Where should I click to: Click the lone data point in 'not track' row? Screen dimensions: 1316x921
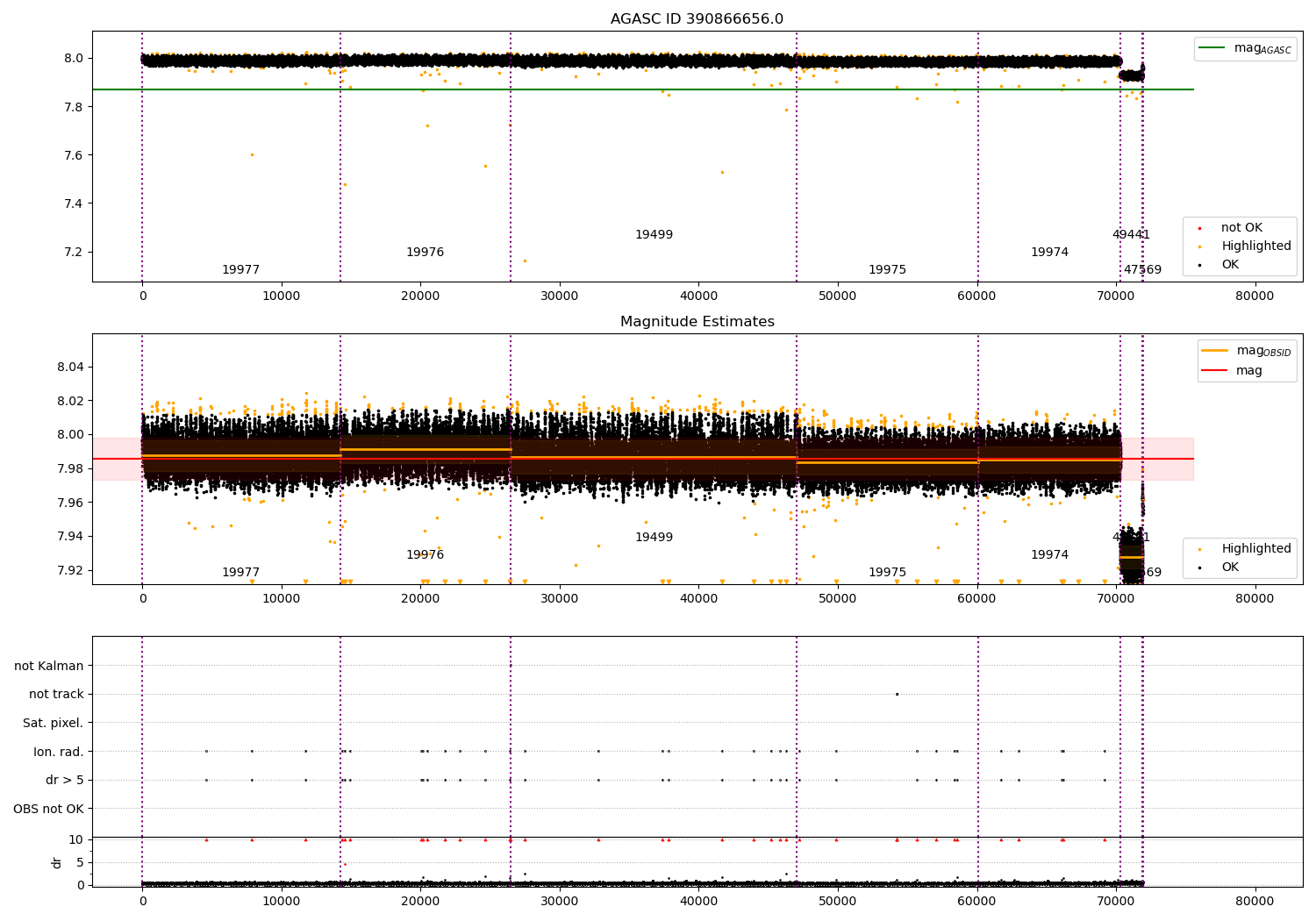pos(897,694)
